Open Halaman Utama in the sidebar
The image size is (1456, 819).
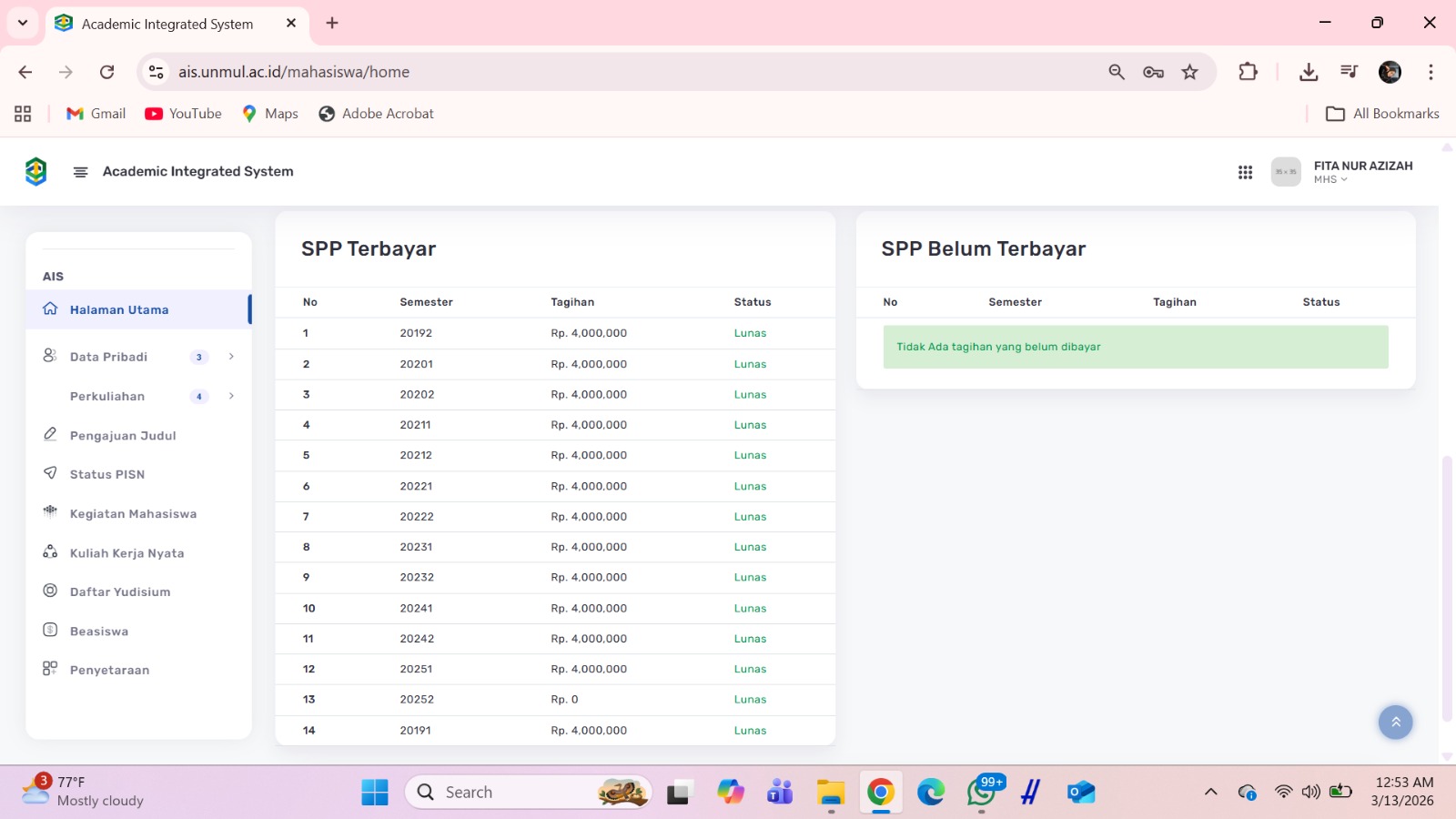[x=119, y=309]
